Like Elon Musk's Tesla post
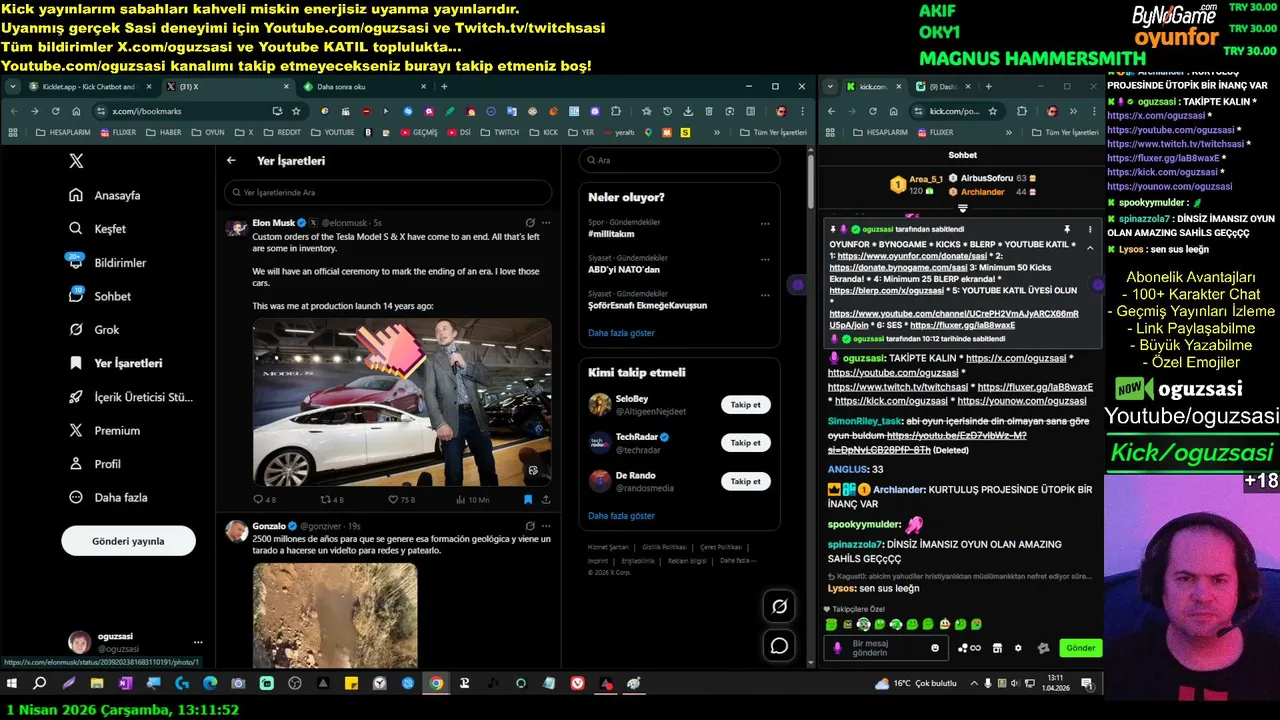Screen dimensions: 1280x720 (393, 499)
